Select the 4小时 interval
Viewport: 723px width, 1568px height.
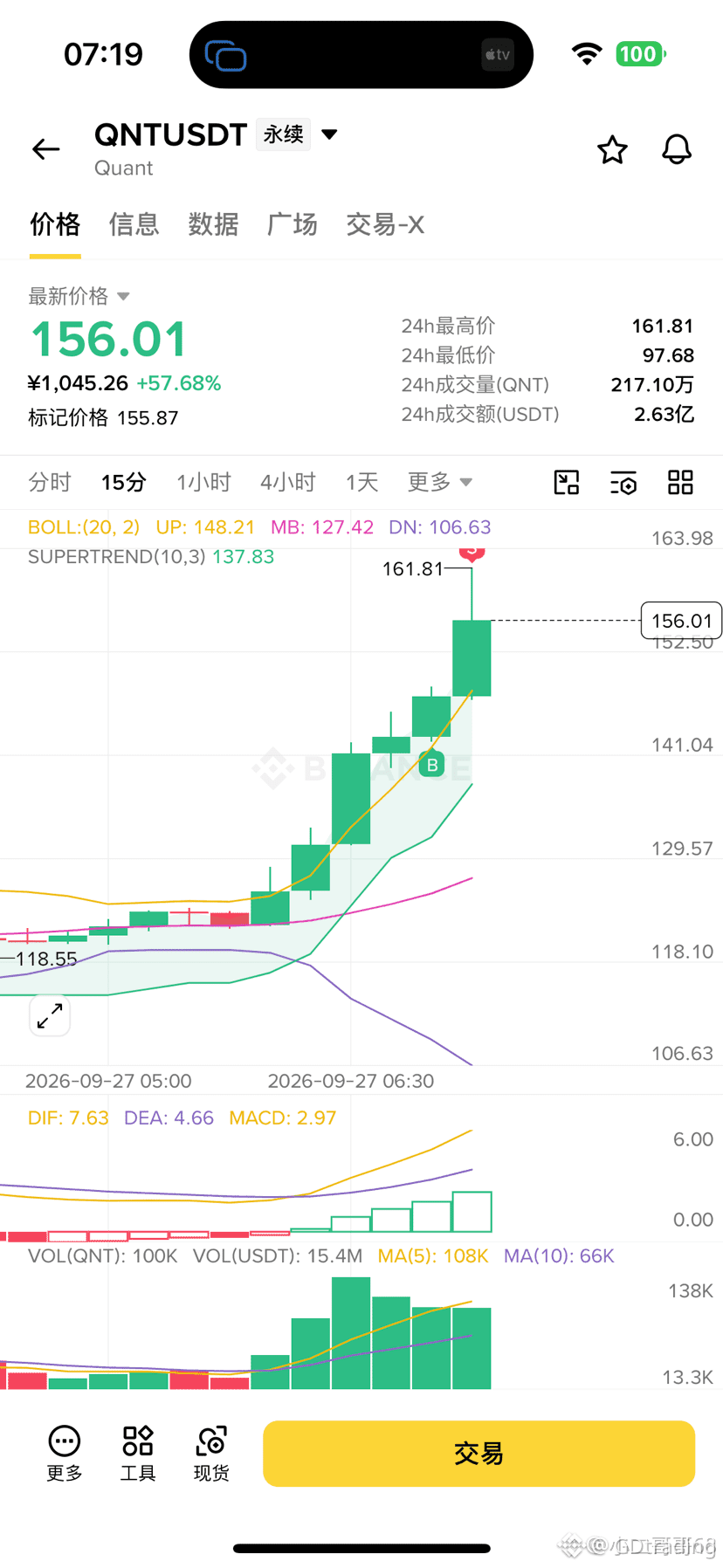coord(288,482)
